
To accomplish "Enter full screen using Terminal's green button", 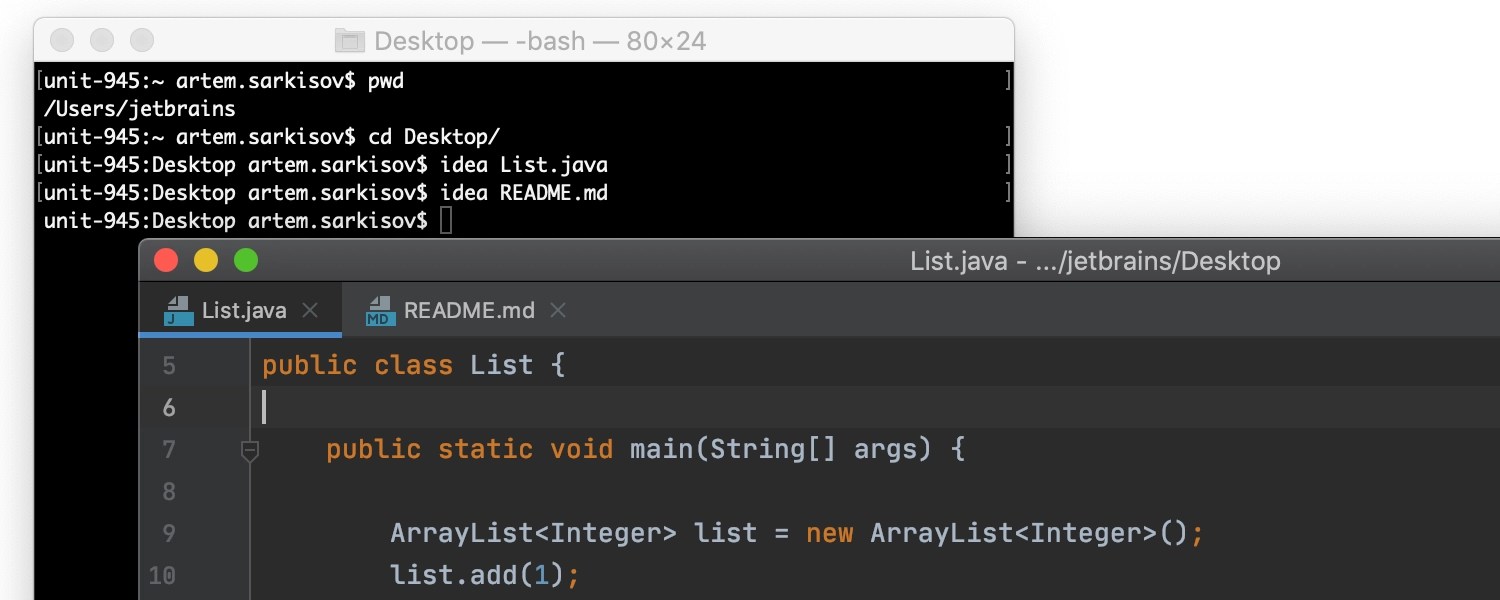I will (x=140, y=40).
